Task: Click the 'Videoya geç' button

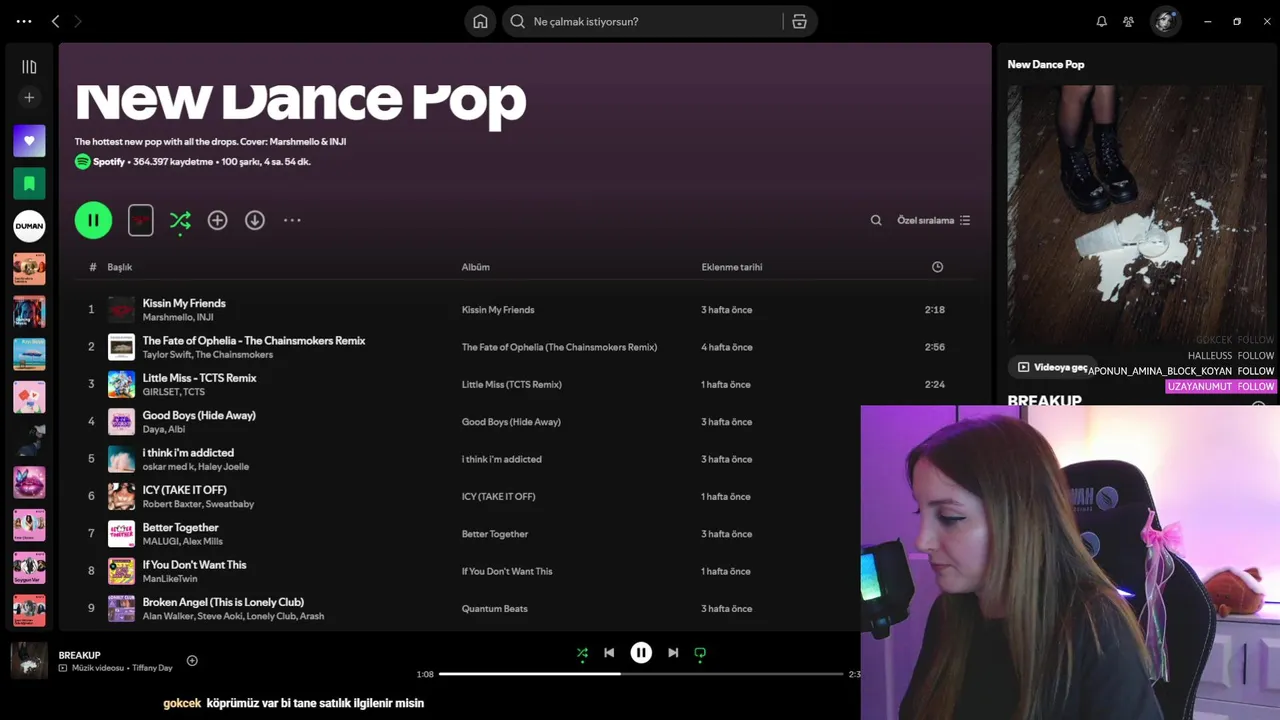Action: 1051,367
